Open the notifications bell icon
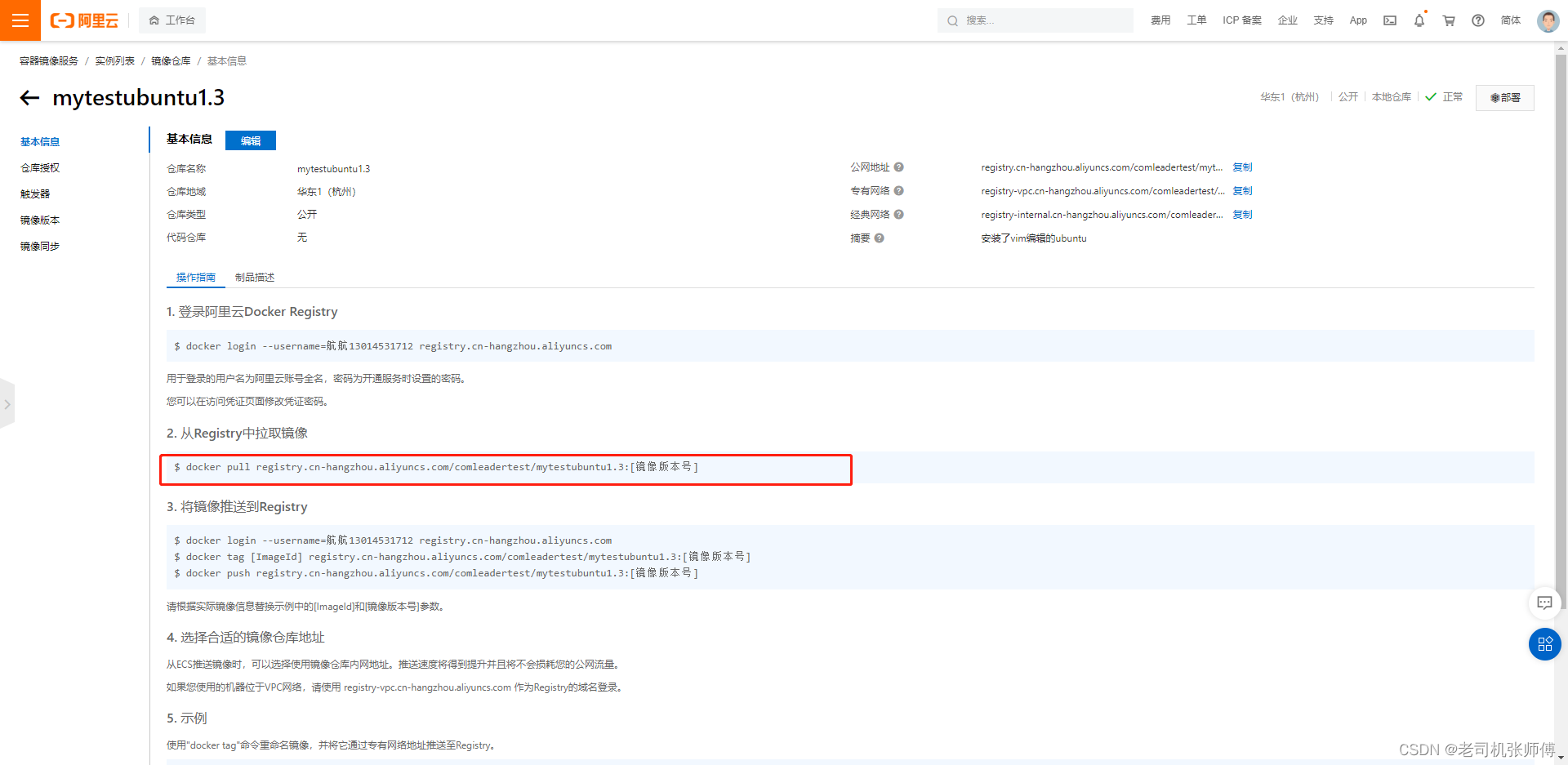 pos(1419,20)
